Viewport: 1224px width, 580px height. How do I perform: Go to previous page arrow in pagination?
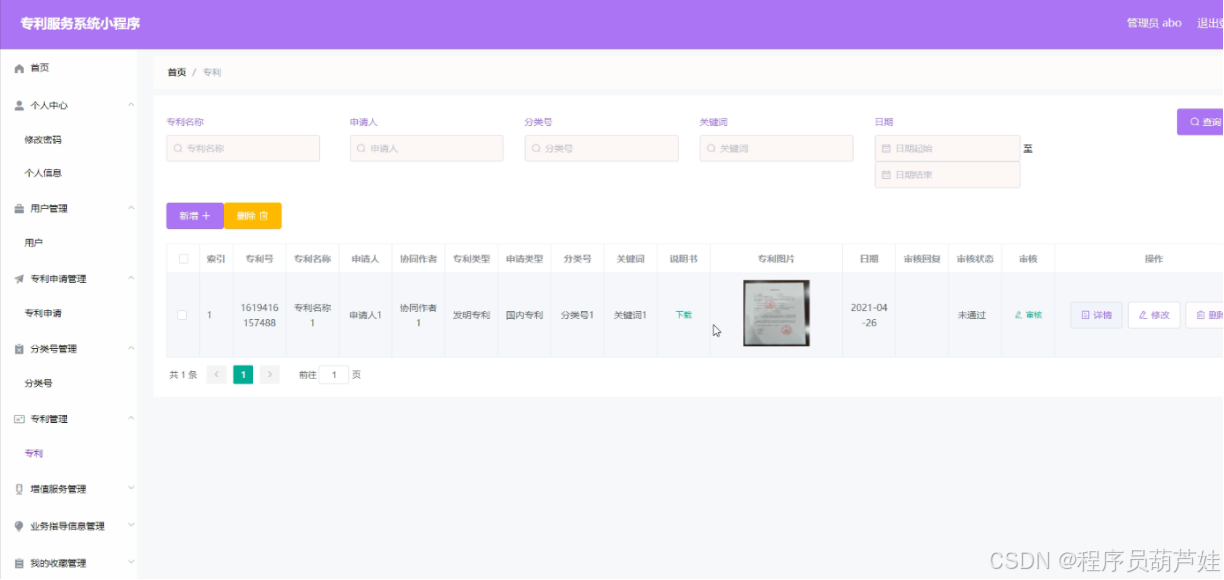(x=216, y=375)
